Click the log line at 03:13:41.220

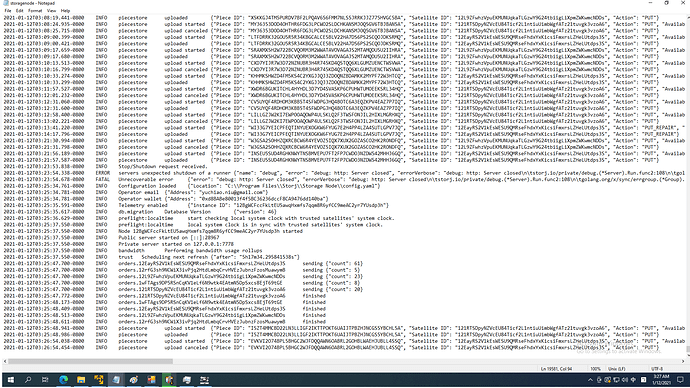pos(344,128)
